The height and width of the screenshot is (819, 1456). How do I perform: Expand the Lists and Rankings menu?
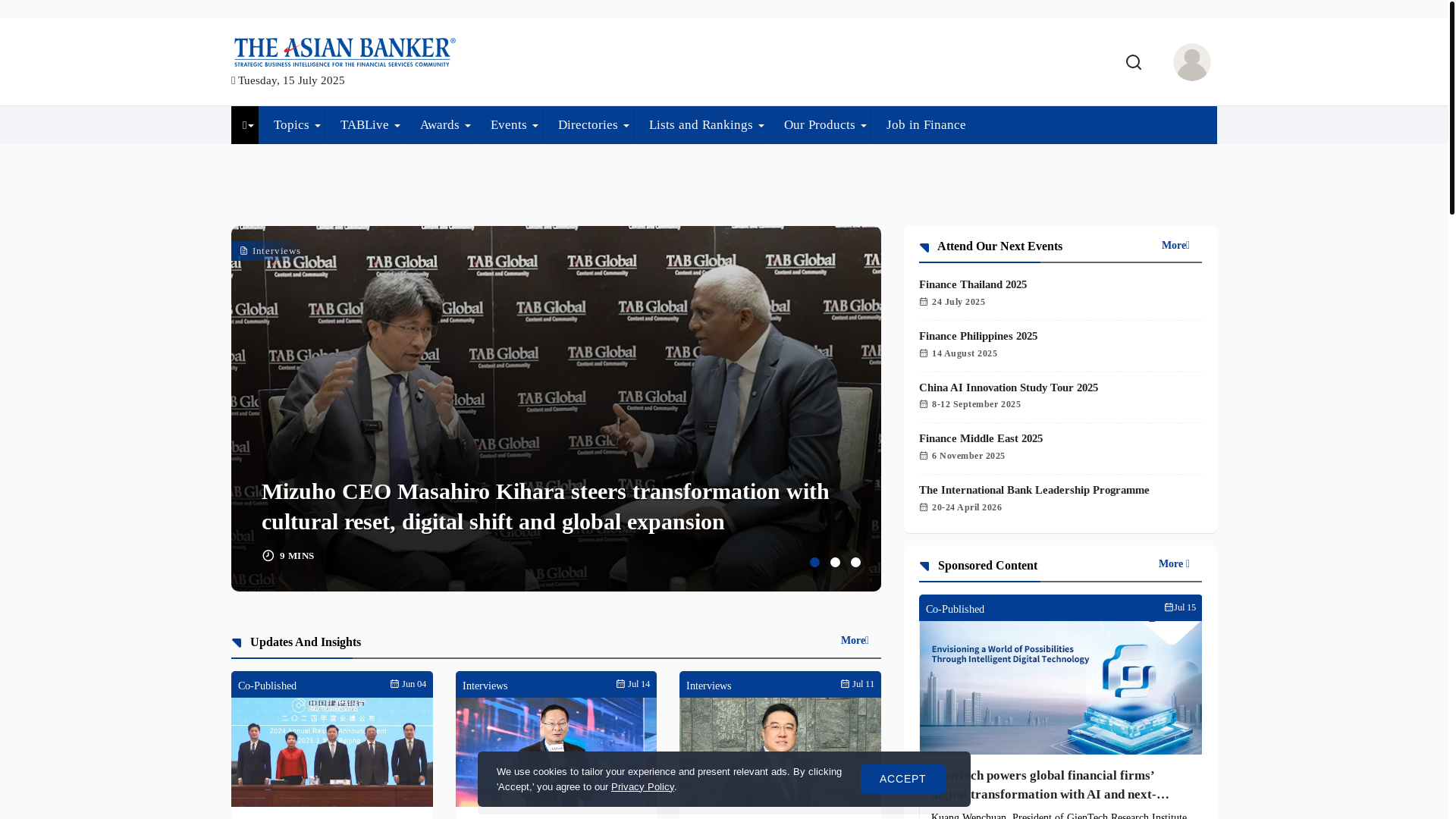click(x=705, y=125)
